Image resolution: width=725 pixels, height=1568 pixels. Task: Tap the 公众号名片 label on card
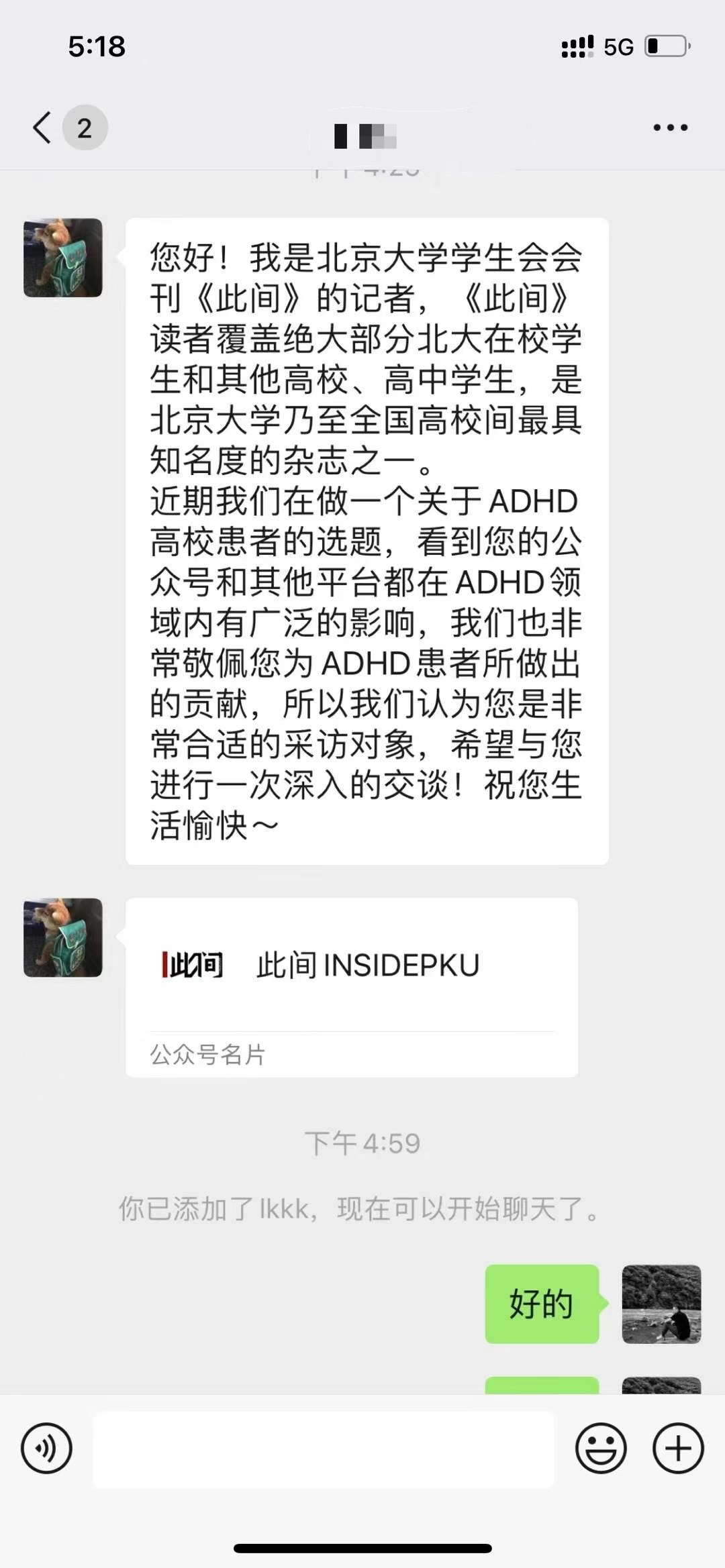click(x=207, y=1055)
